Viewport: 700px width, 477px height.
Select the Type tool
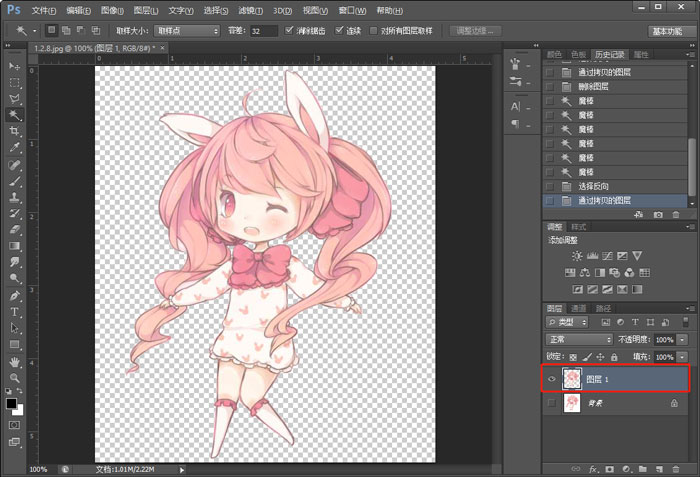pos(15,311)
